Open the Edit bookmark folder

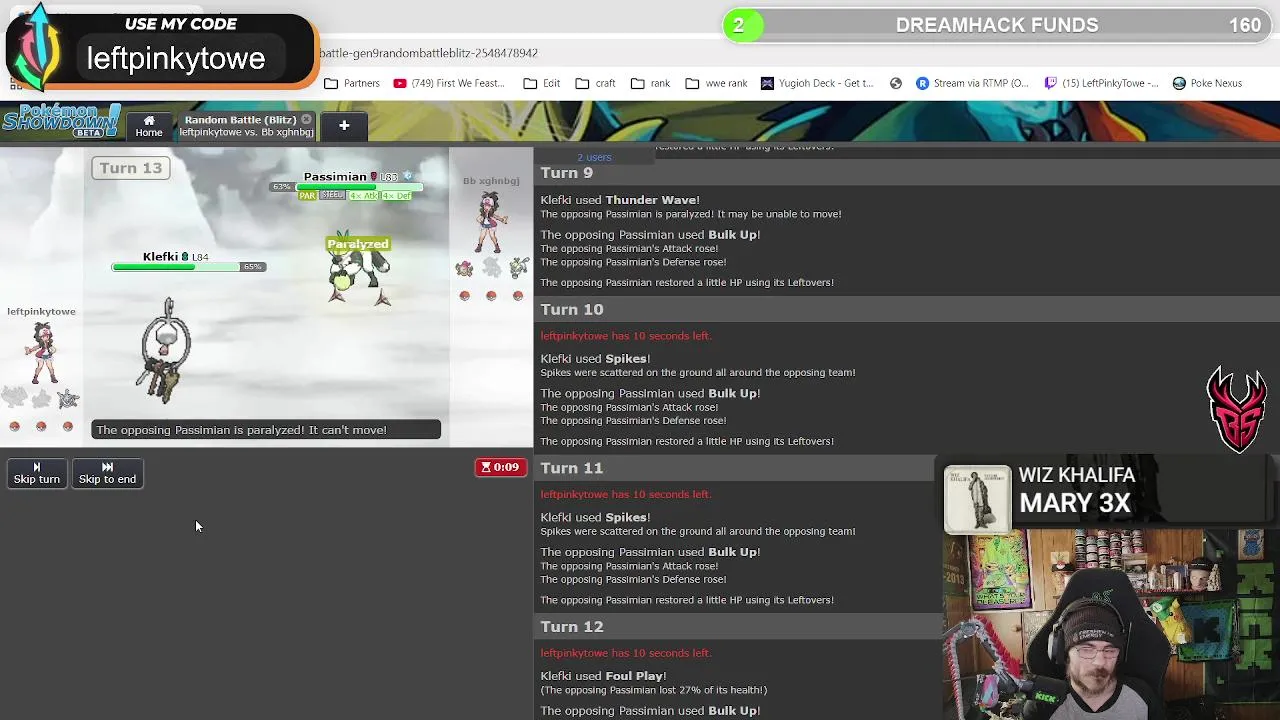[x=542, y=83]
